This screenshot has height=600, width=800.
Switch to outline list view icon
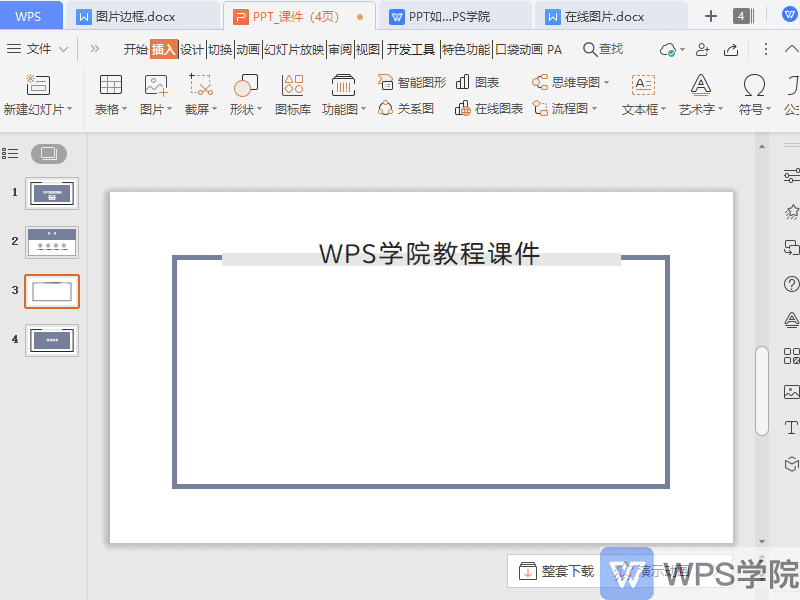click(x=10, y=154)
